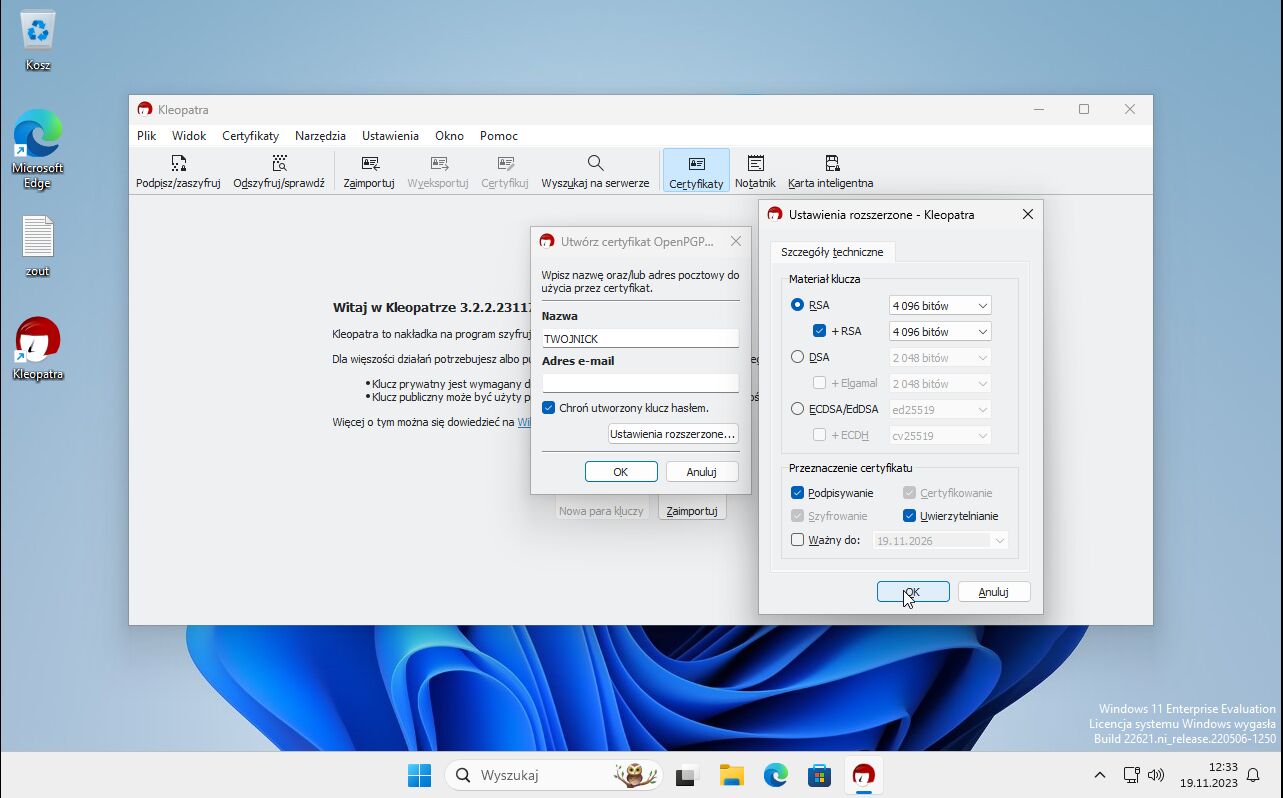Click the Odszyfruj/sprawdź toolbar icon
The width and height of the screenshot is (1283, 798).
(279, 171)
